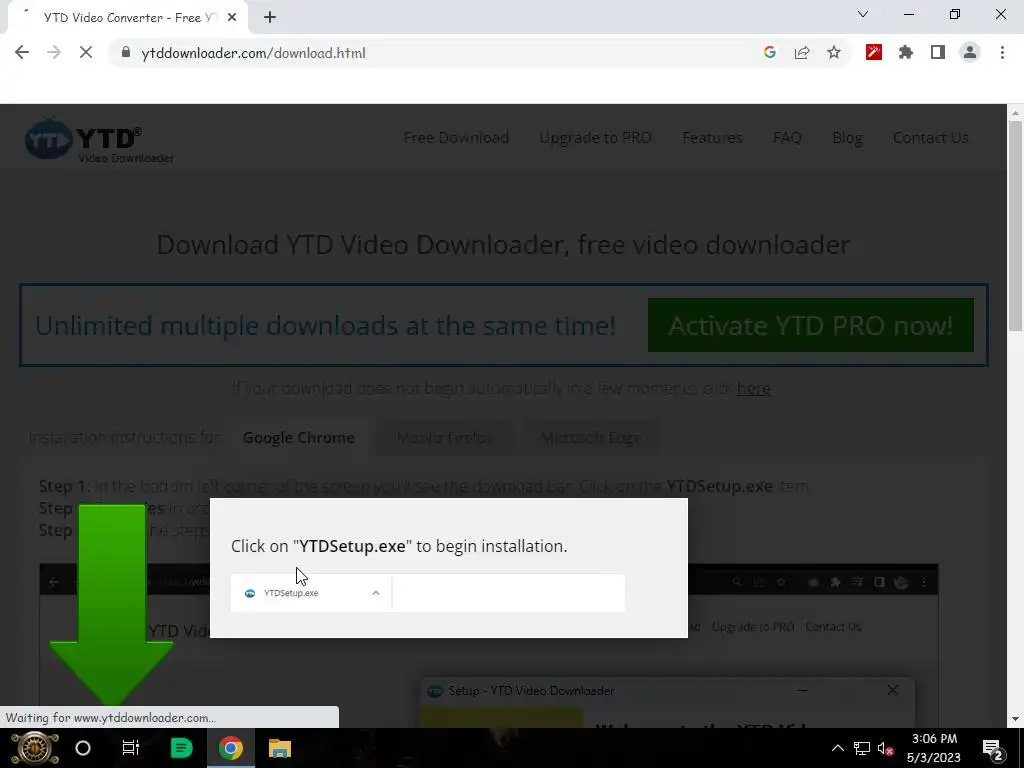
Task: Toggle the browser side panel
Action: tap(938, 53)
